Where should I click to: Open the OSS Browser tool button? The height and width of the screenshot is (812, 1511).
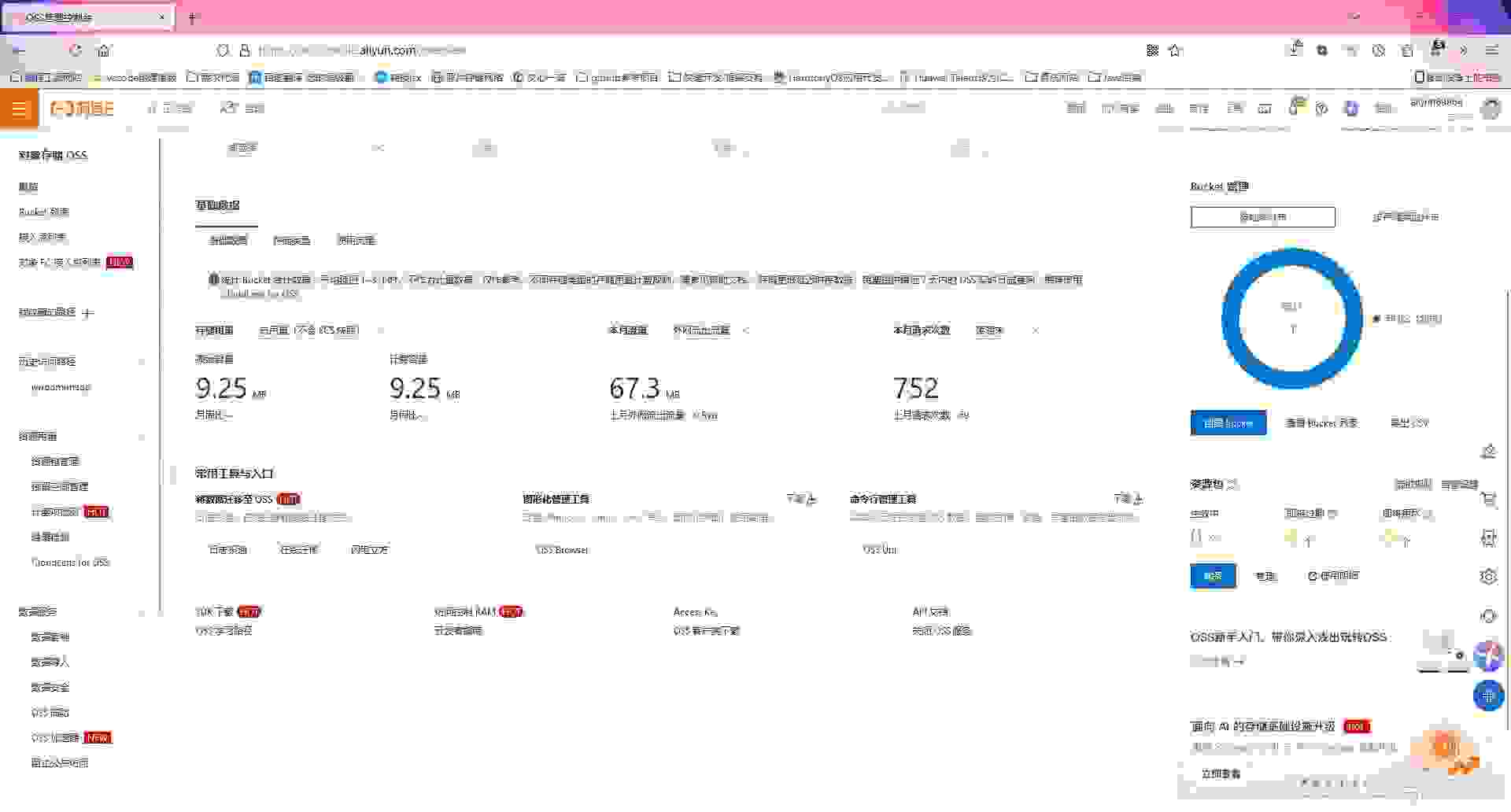click(x=562, y=550)
